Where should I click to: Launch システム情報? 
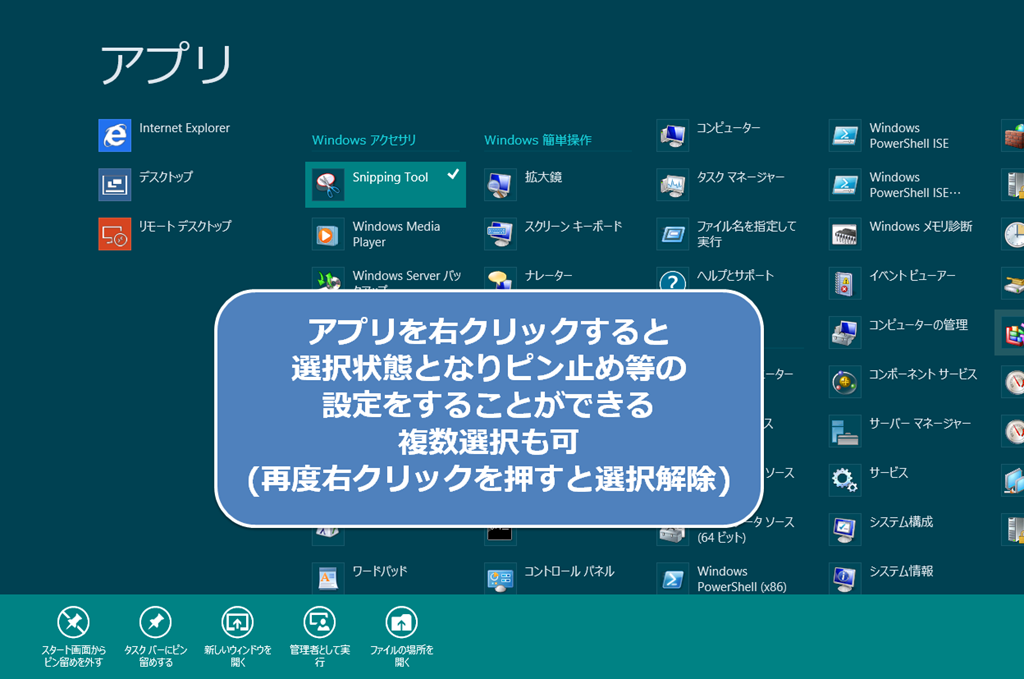coord(881,578)
